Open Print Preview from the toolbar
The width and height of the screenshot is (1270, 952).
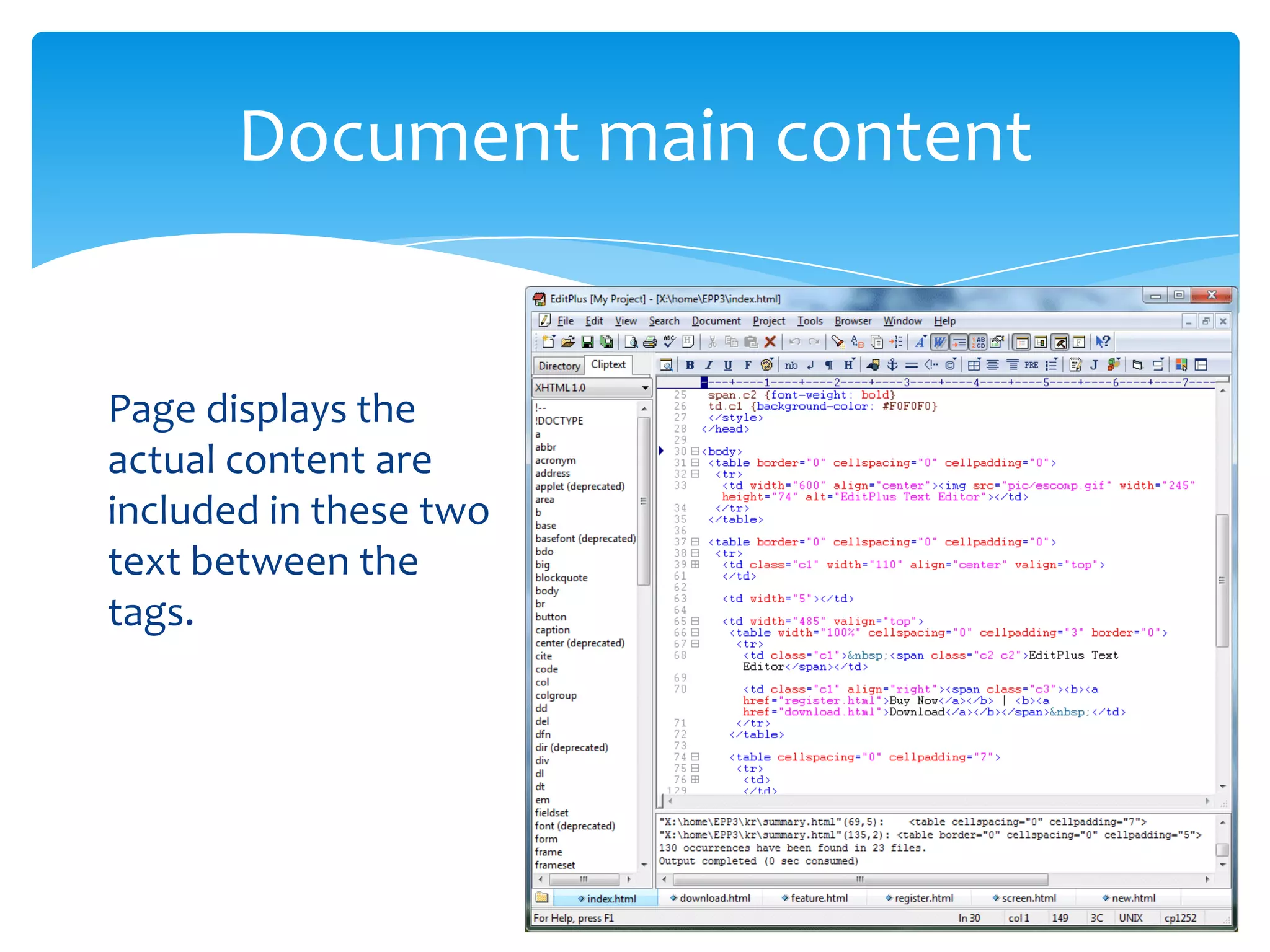[x=631, y=342]
